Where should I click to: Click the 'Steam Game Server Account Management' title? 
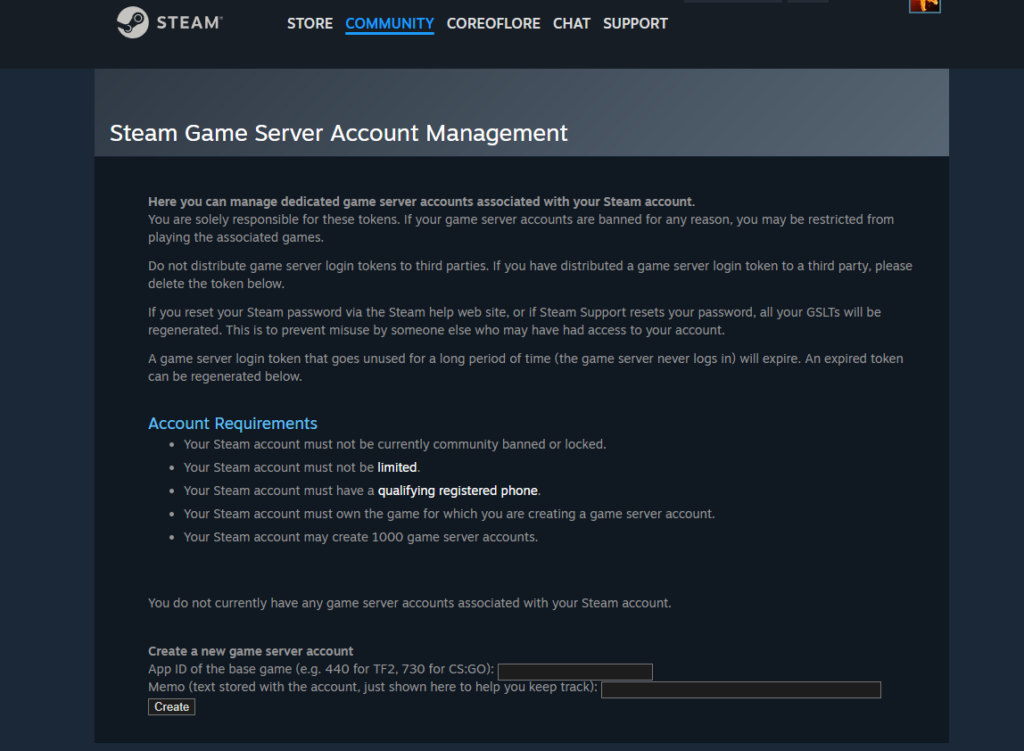click(338, 133)
